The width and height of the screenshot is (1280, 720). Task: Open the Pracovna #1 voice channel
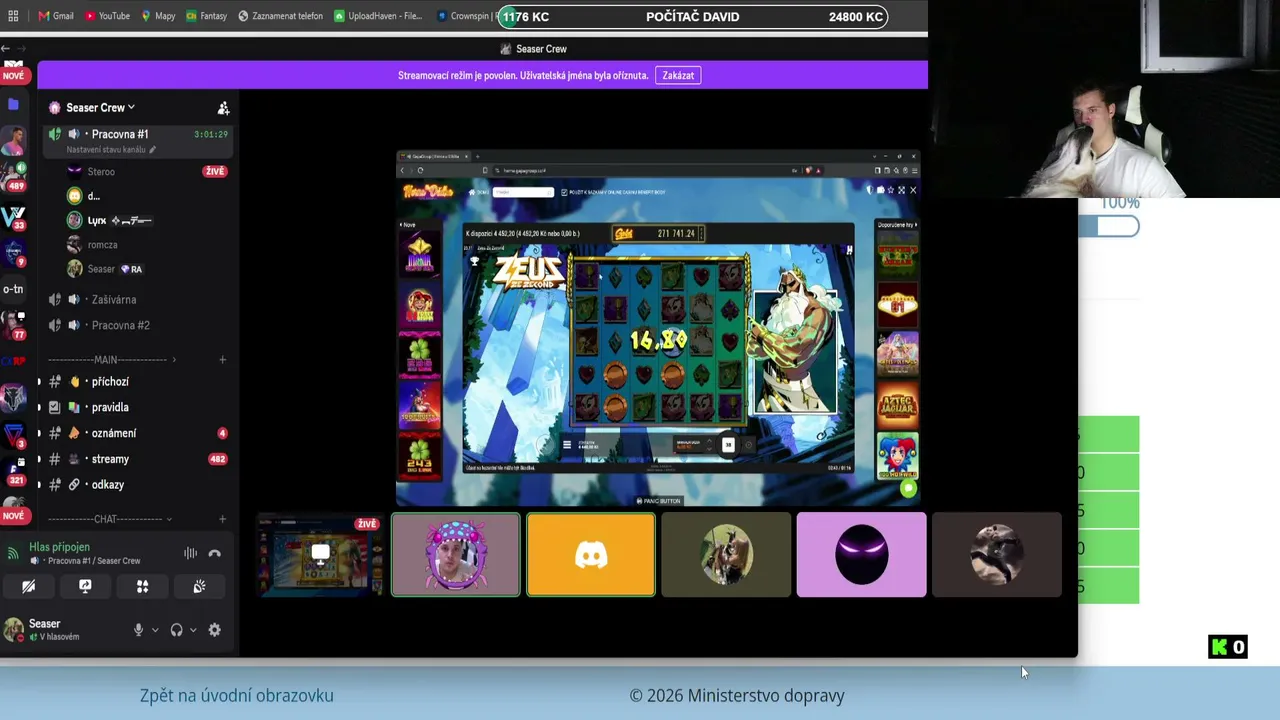138,134
